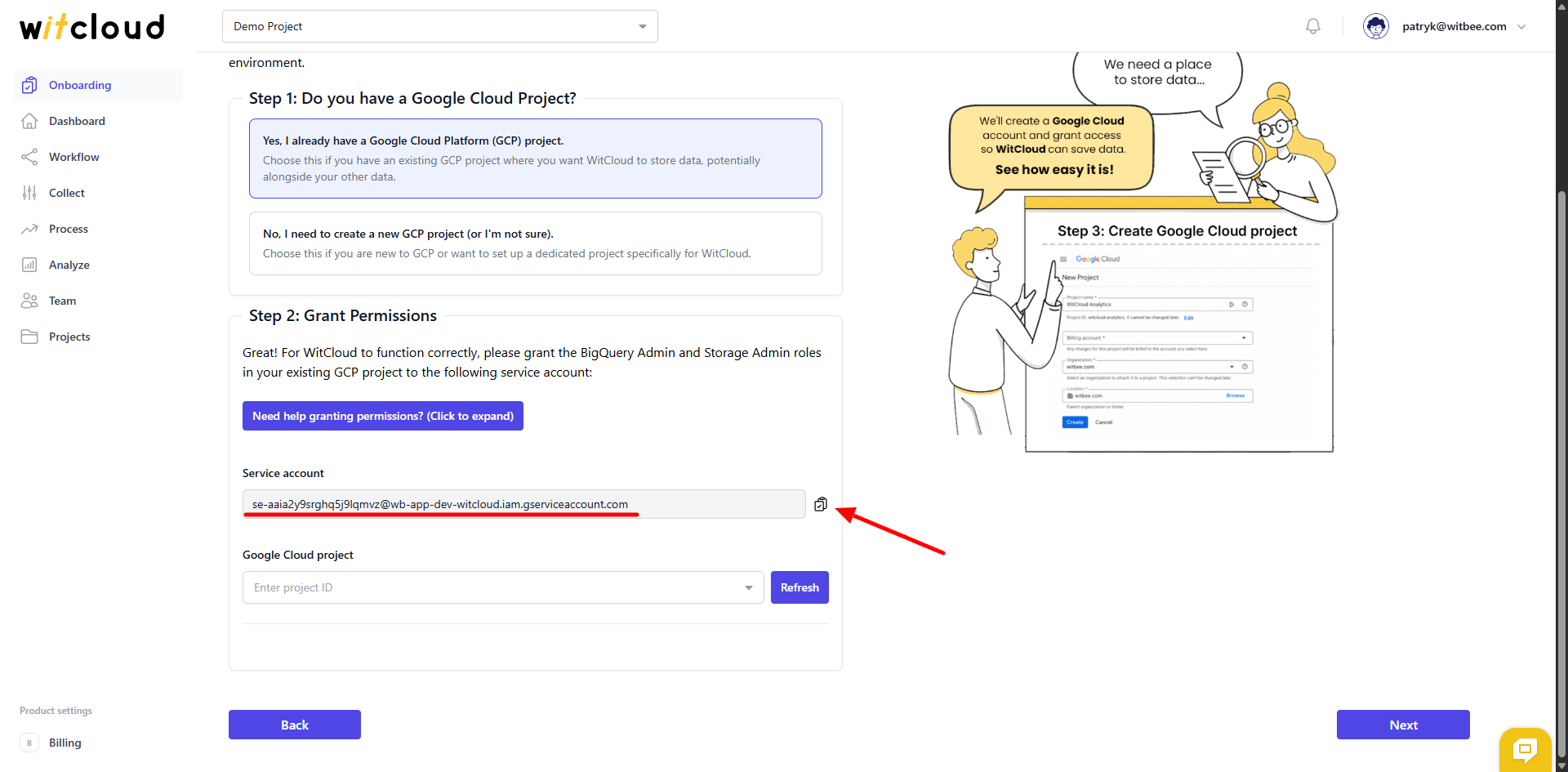1568x772 pixels.
Task: Click the Collect sliders icon
Action: (x=29, y=193)
